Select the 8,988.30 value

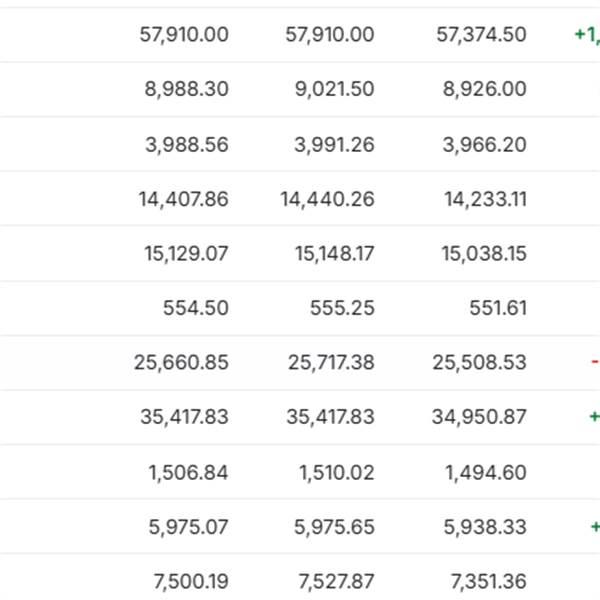click(186, 89)
